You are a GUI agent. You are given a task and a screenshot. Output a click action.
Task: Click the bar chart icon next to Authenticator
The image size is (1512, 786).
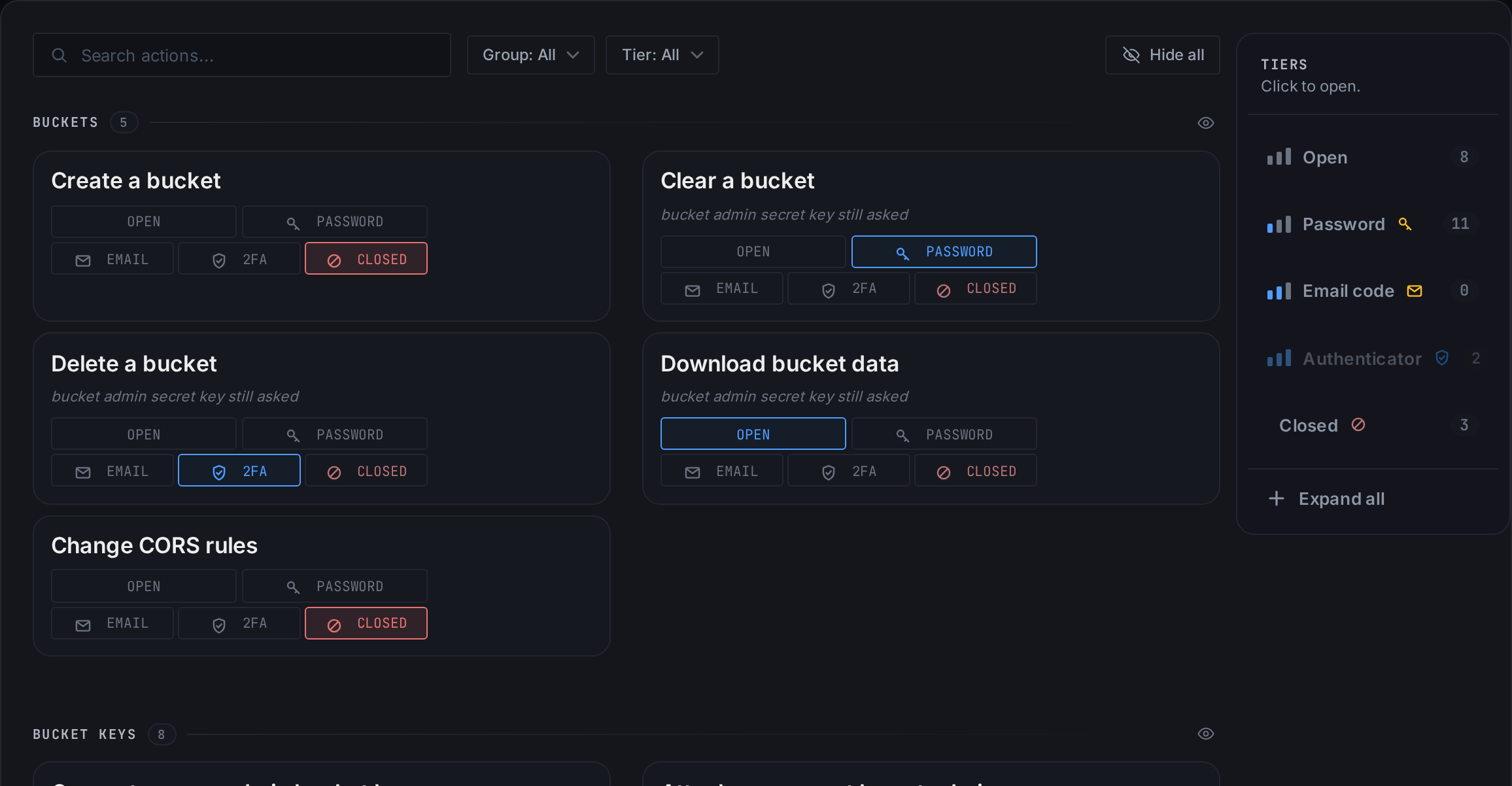point(1279,358)
